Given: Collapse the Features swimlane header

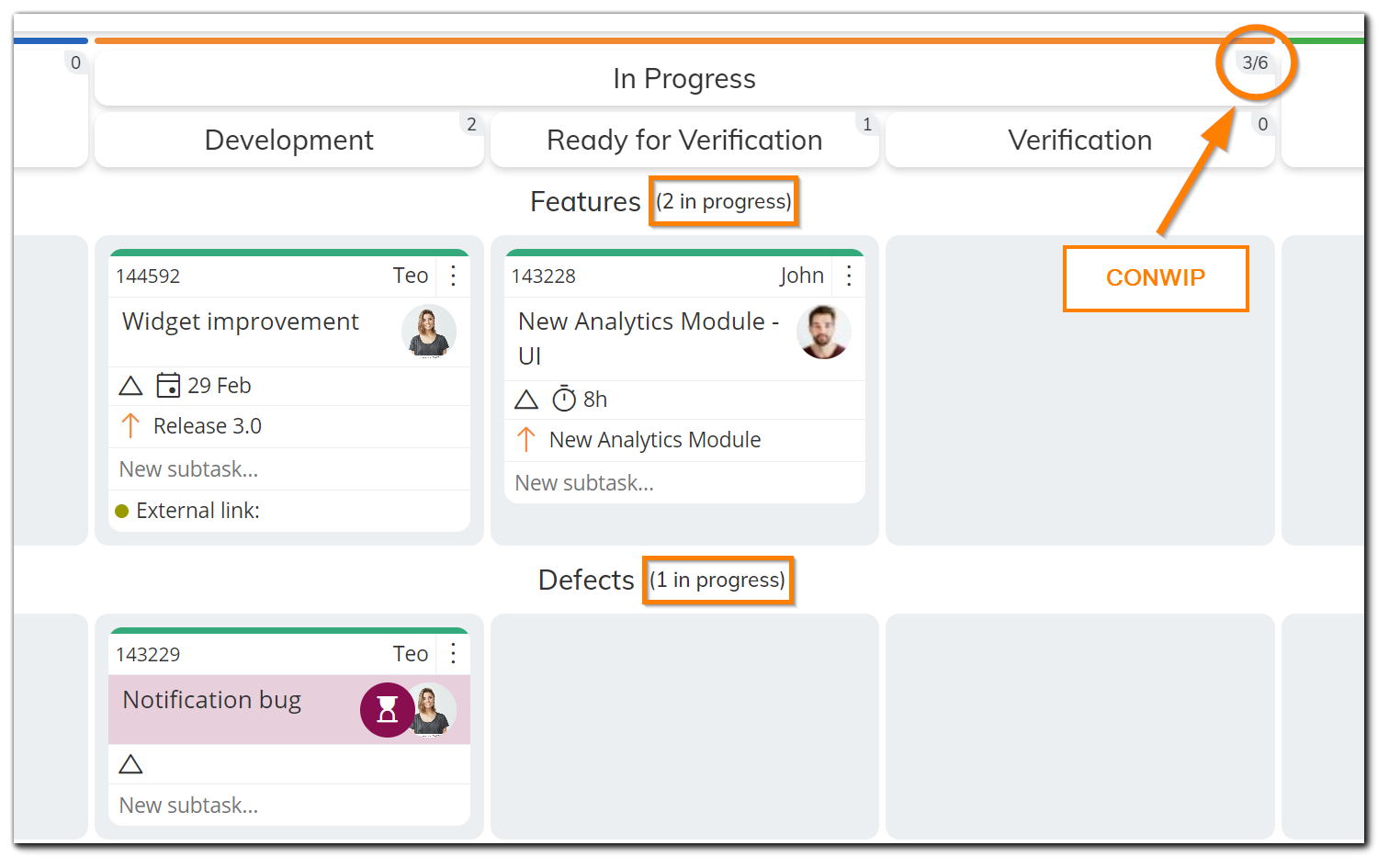Looking at the screenshot, I should 585,201.
